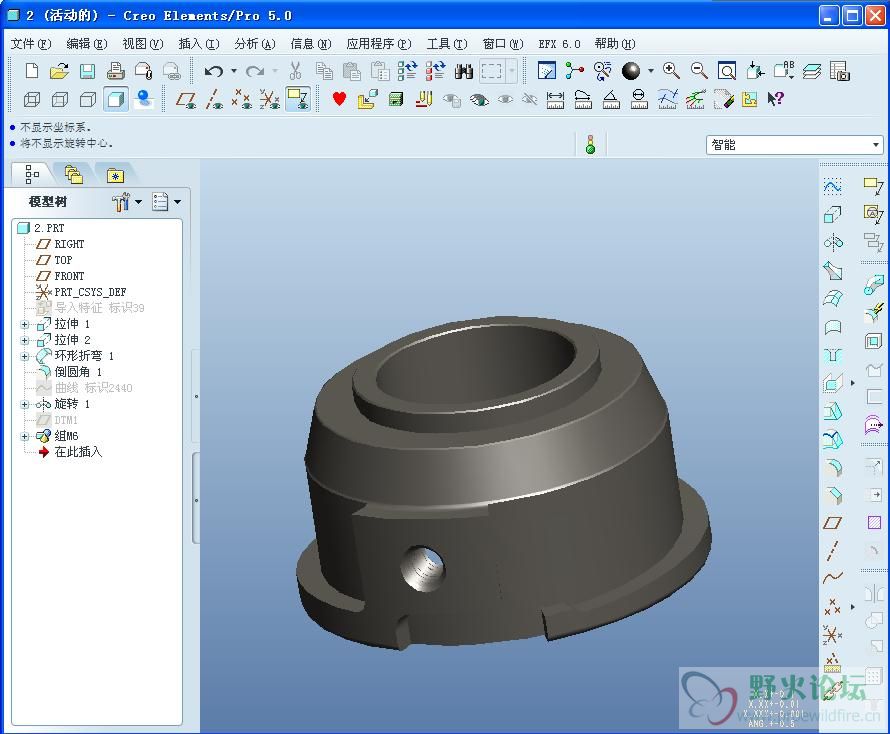The height and width of the screenshot is (734, 890).
Task: Expand the 拉伸 1 feature node
Action: [24, 325]
